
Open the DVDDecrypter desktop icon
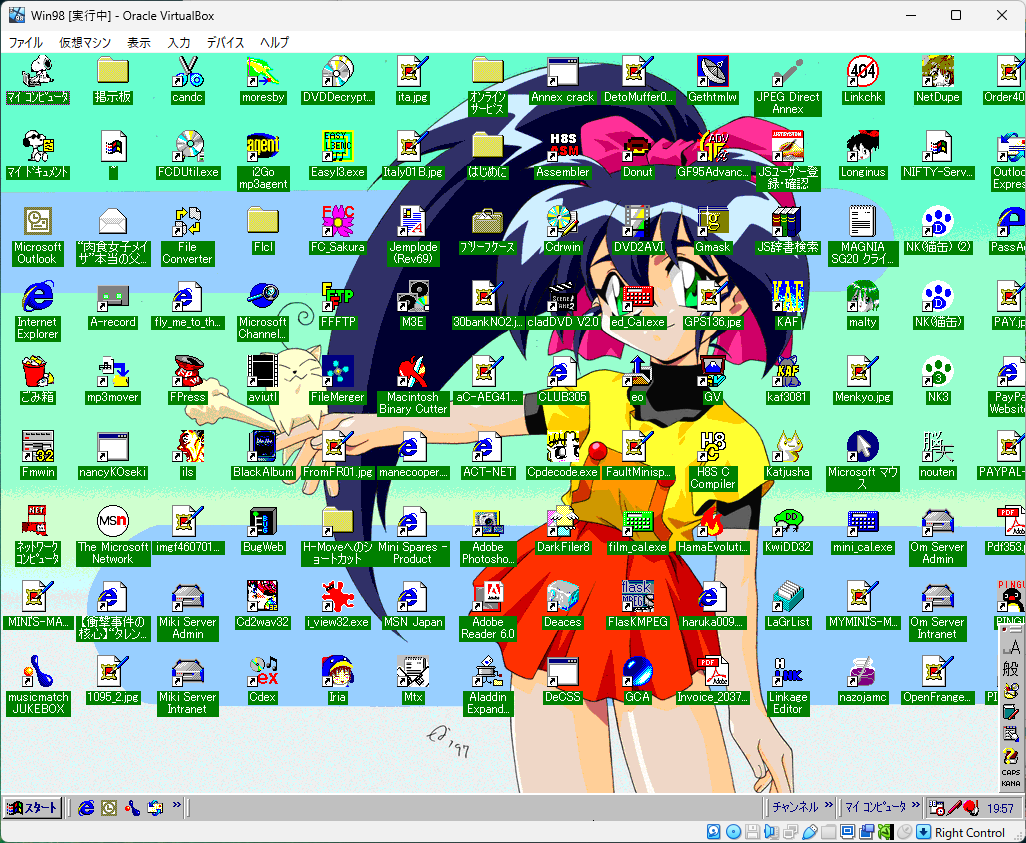click(x=337, y=73)
